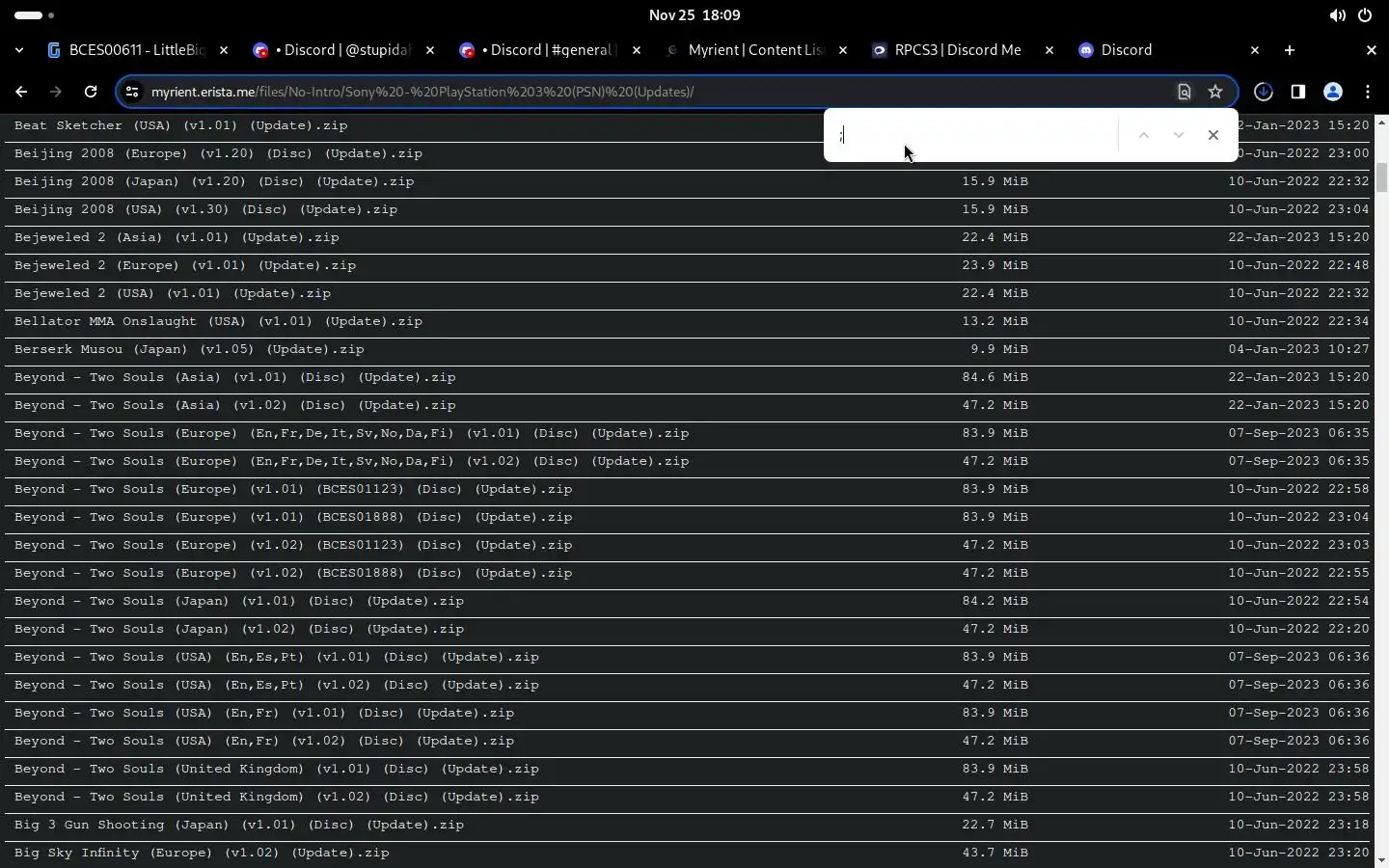Screen dimensions: 1389x868
Task: Bookmark this page with the star icon
Action: (x=1215, y=92)
